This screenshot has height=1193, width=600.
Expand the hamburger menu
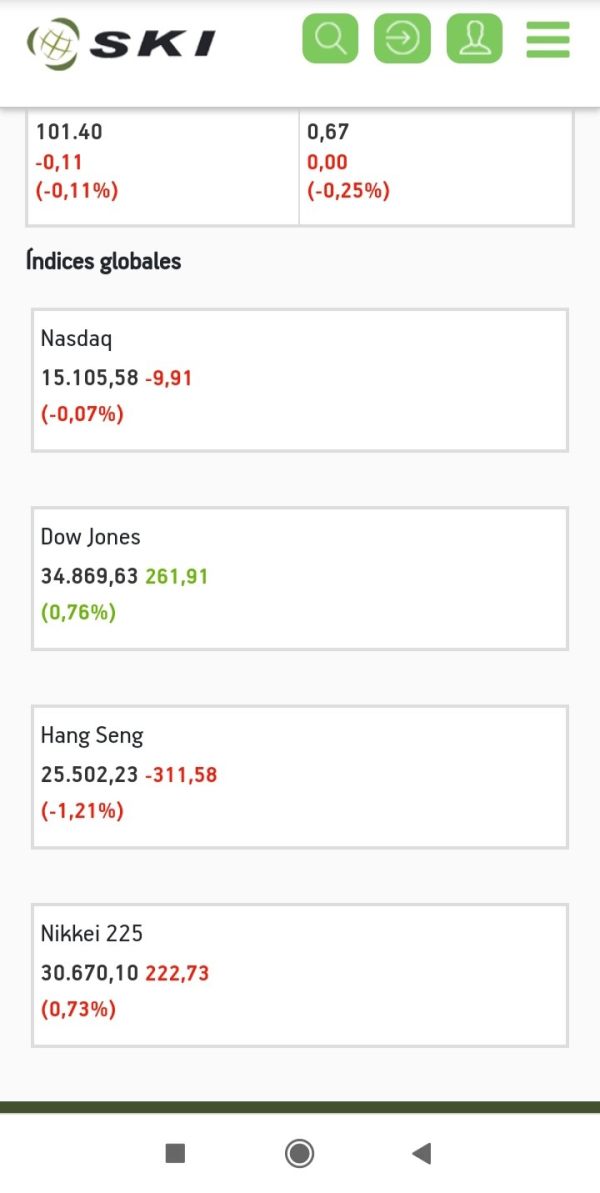[548, 40]
